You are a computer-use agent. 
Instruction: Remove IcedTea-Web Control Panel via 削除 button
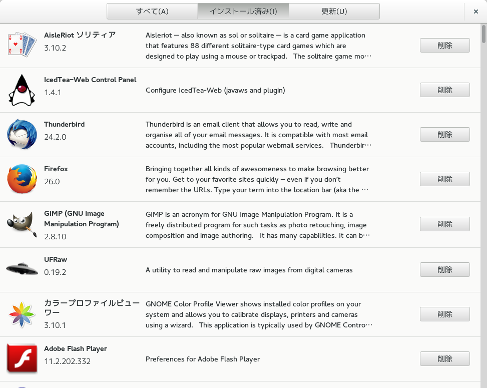tap(445, 90)
